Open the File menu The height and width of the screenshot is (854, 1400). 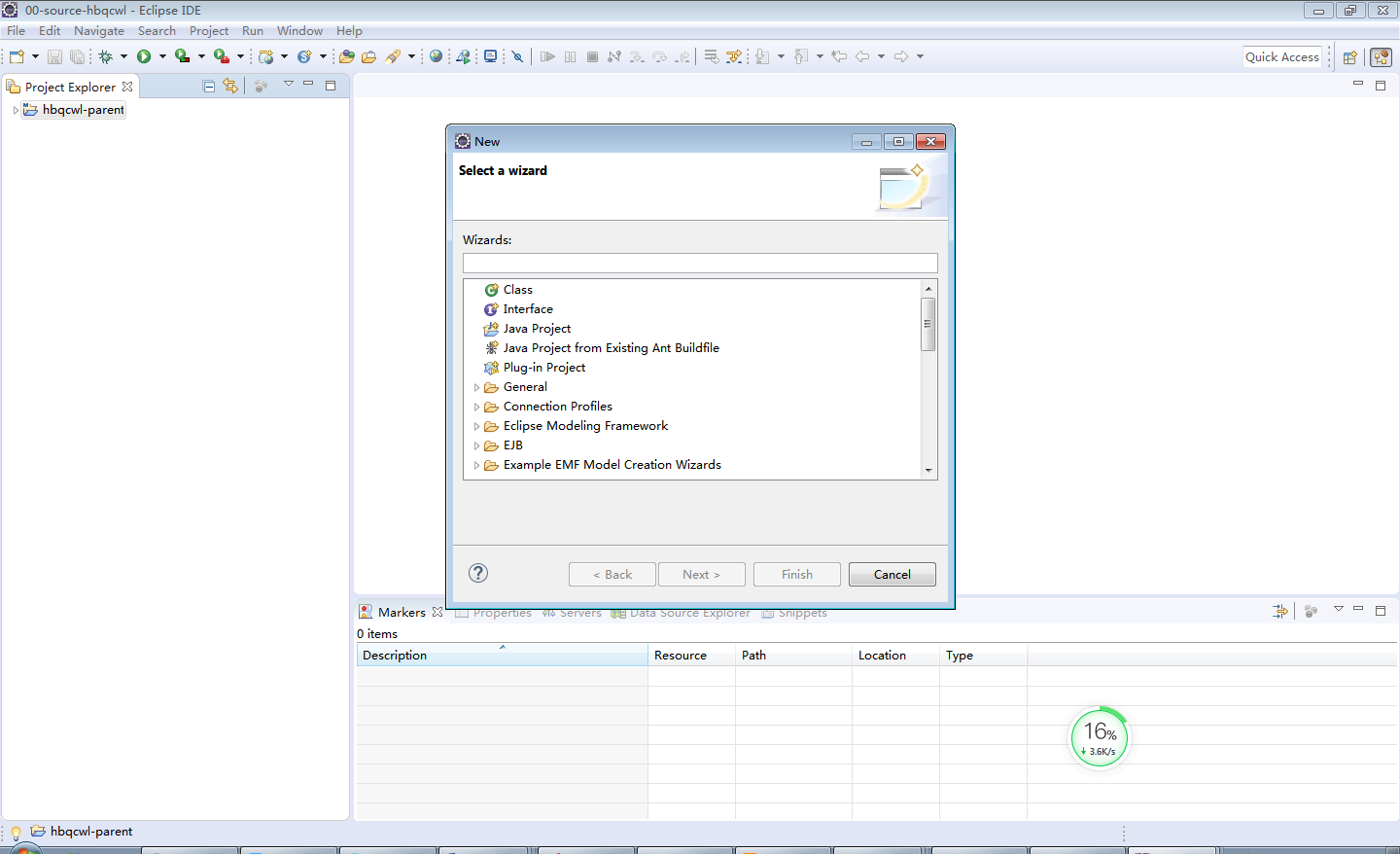point(17,30)
